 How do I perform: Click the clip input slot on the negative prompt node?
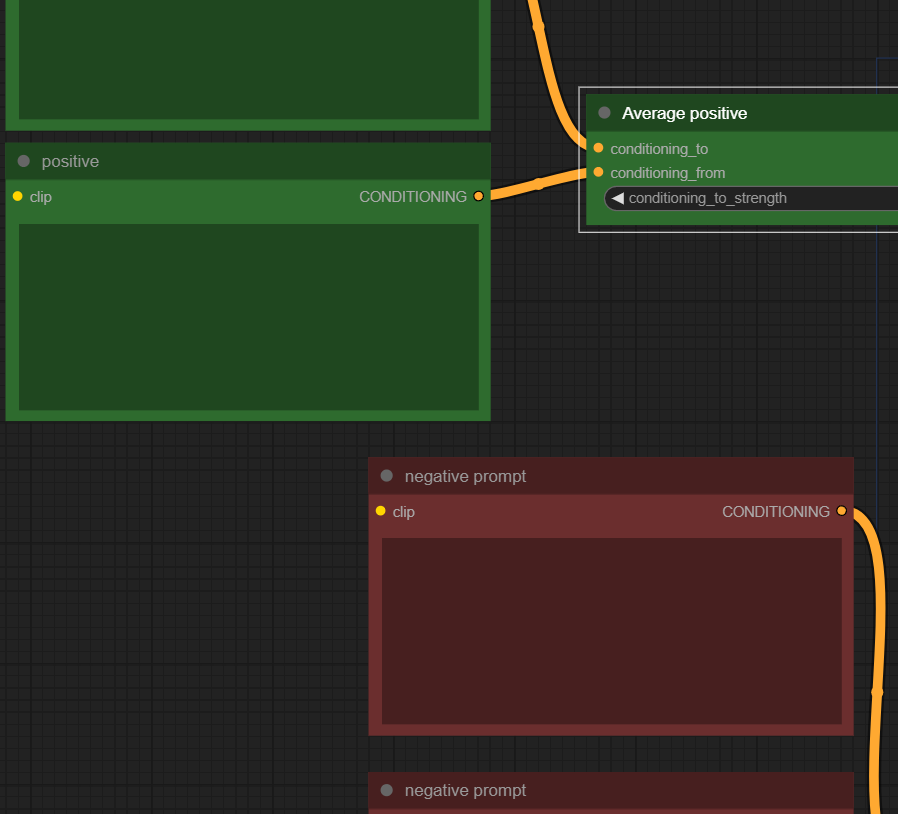pos(381,511)
